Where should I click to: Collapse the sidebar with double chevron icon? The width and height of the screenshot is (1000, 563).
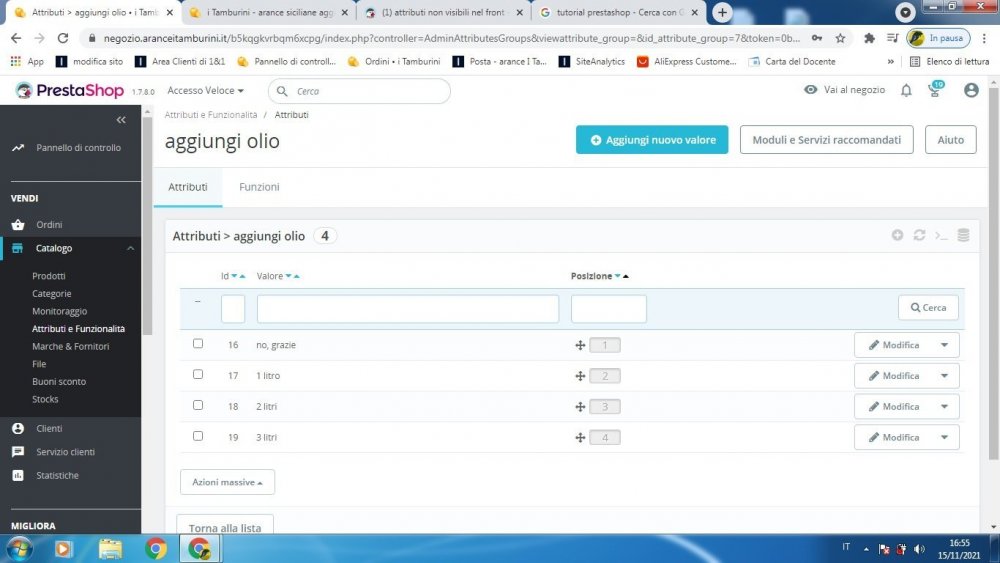(121, 119)
